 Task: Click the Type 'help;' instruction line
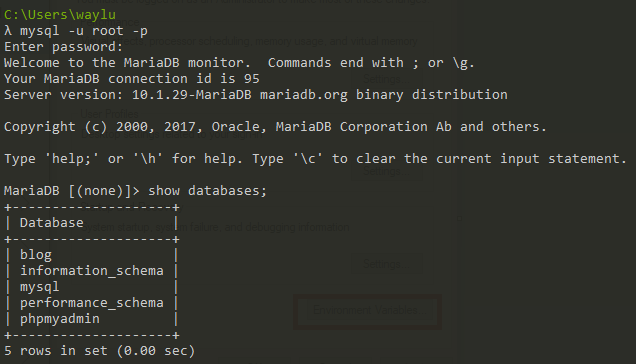click(x=315, y=159)
